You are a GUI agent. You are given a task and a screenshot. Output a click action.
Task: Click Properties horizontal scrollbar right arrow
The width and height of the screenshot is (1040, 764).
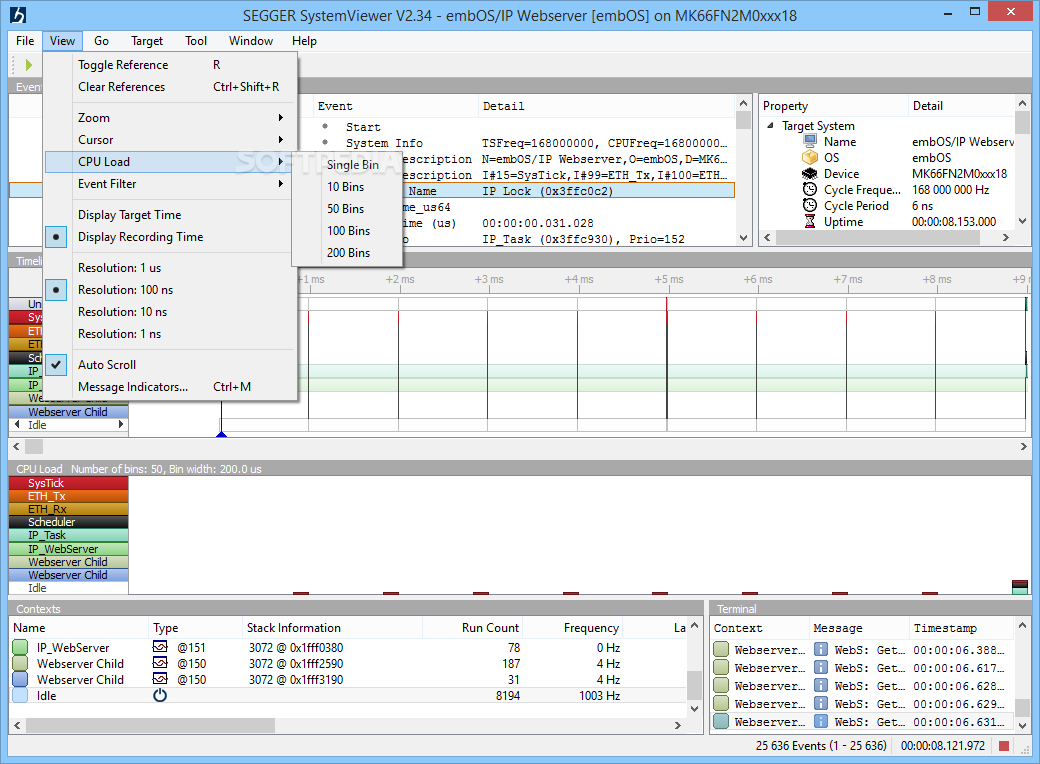[1006, 237]
